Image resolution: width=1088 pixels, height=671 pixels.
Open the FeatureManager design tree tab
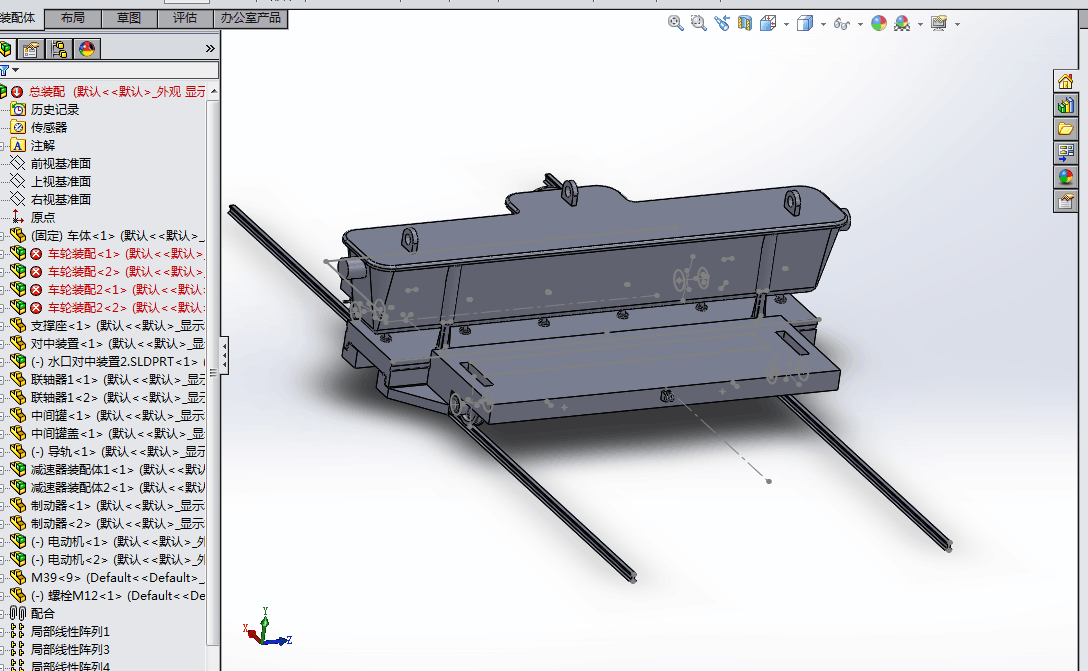(6, 49)
